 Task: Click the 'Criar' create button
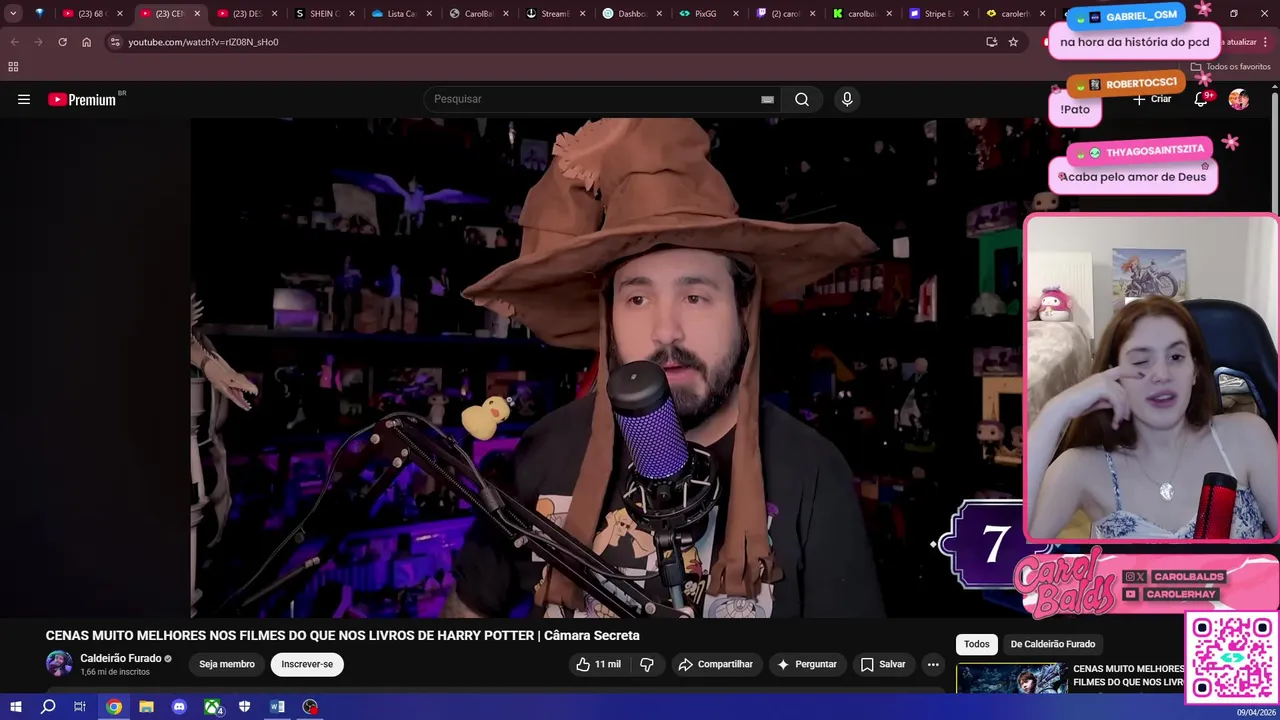1152,99
